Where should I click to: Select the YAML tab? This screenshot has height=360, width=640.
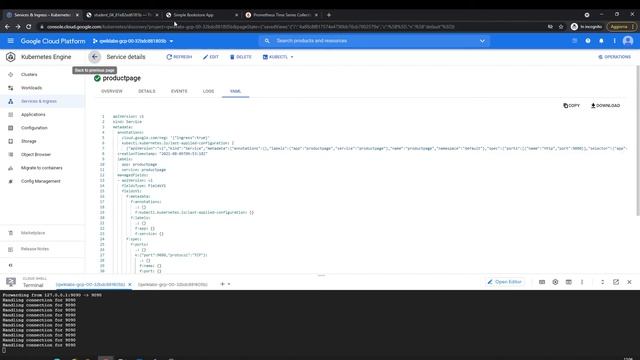(236, 91)
